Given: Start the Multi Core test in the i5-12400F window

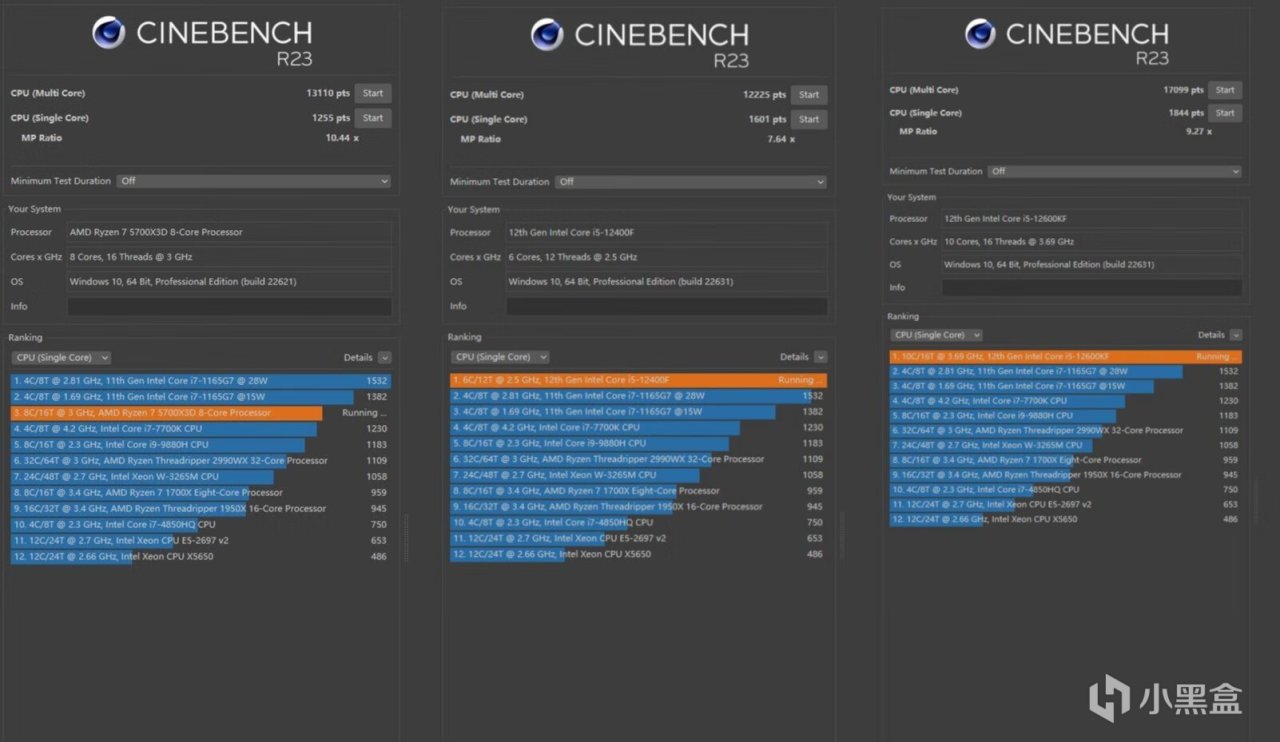Looking at the screenshot, I should tap(809, 95).
